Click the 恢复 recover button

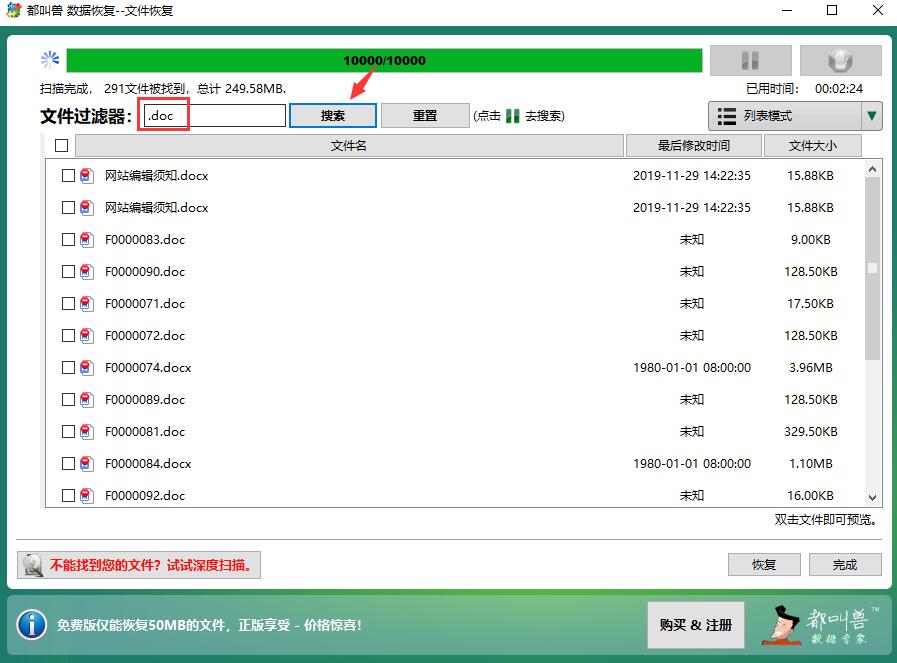pyautogui.click(x=764, y=565)
